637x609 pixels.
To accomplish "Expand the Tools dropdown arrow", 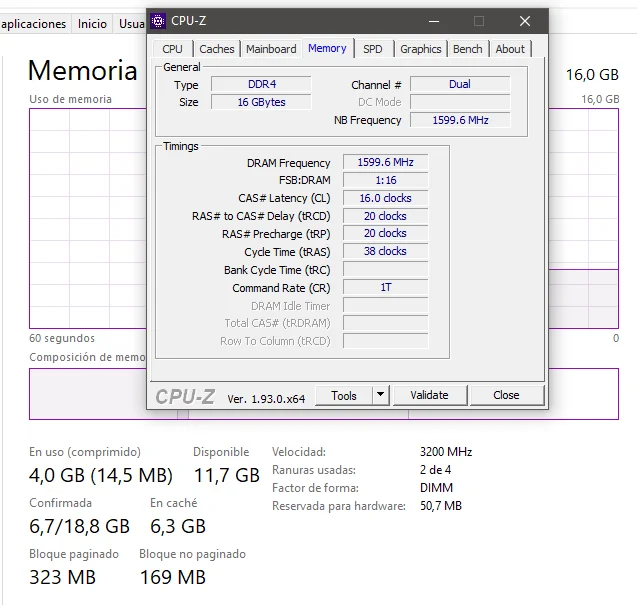I will 380,395.
